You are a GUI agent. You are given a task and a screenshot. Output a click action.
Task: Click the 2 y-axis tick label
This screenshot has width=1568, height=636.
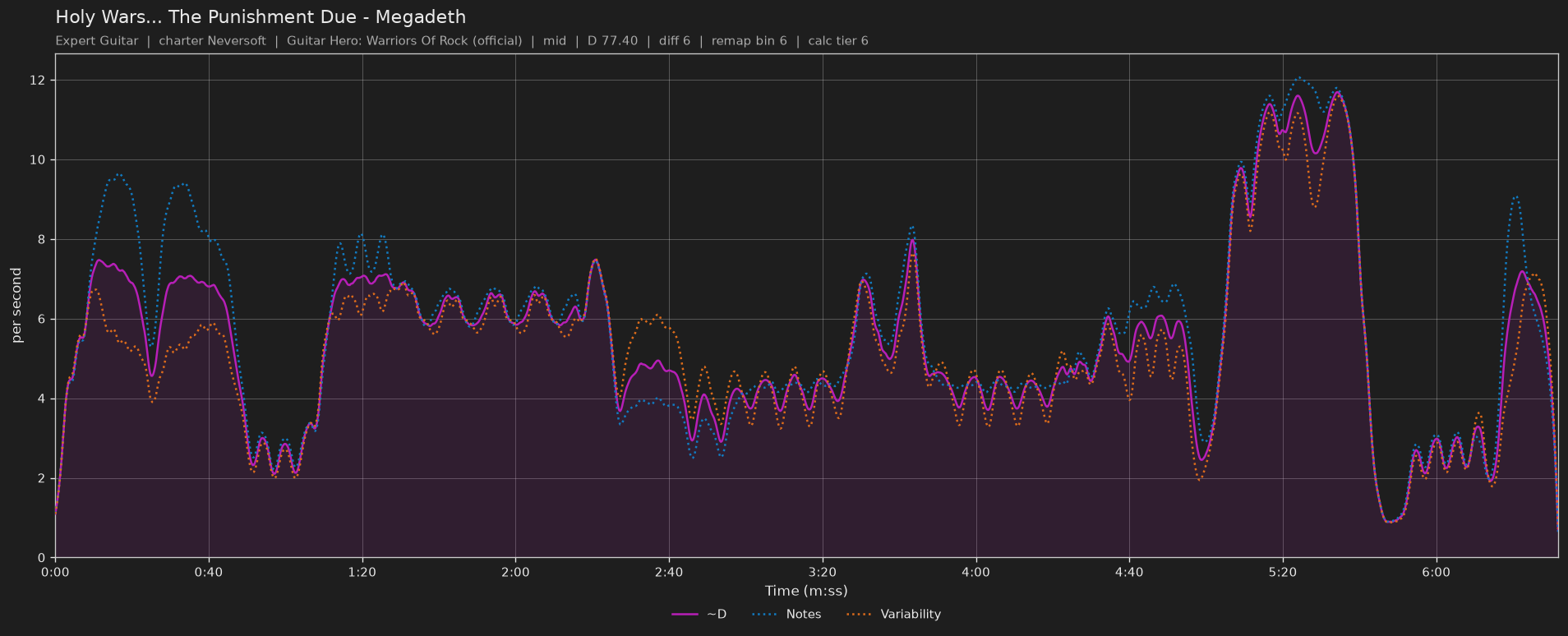tap(42, 479)
